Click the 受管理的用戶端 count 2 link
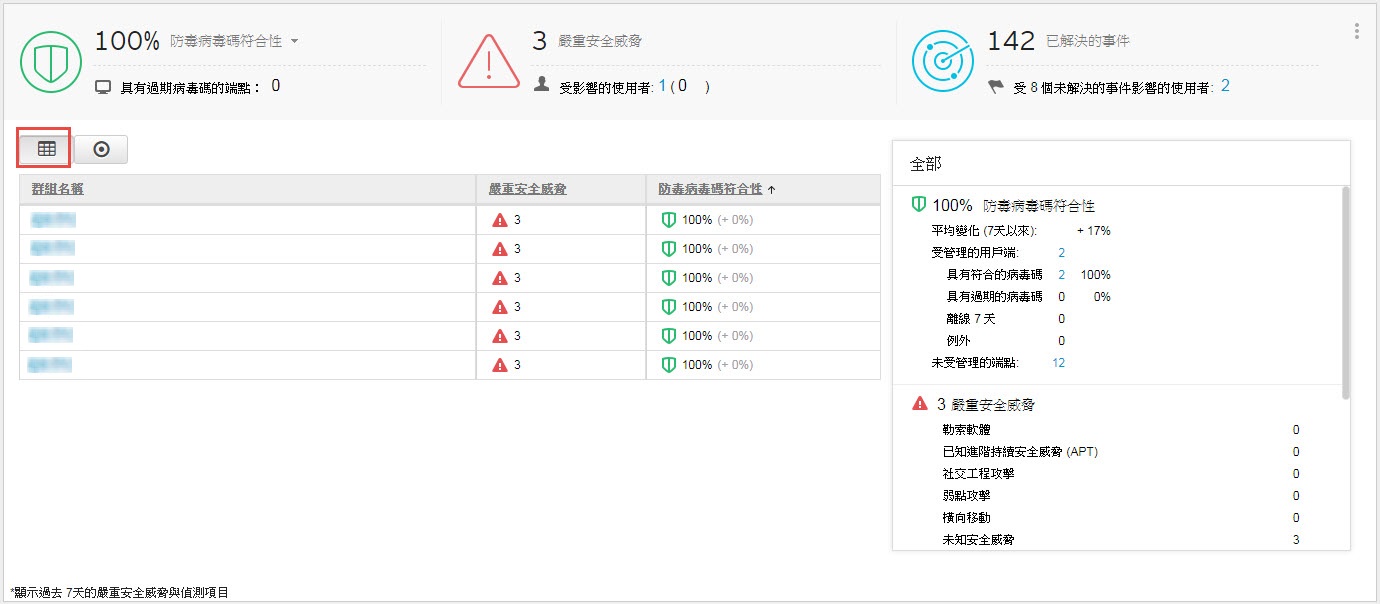 (x=1061, y=253)
